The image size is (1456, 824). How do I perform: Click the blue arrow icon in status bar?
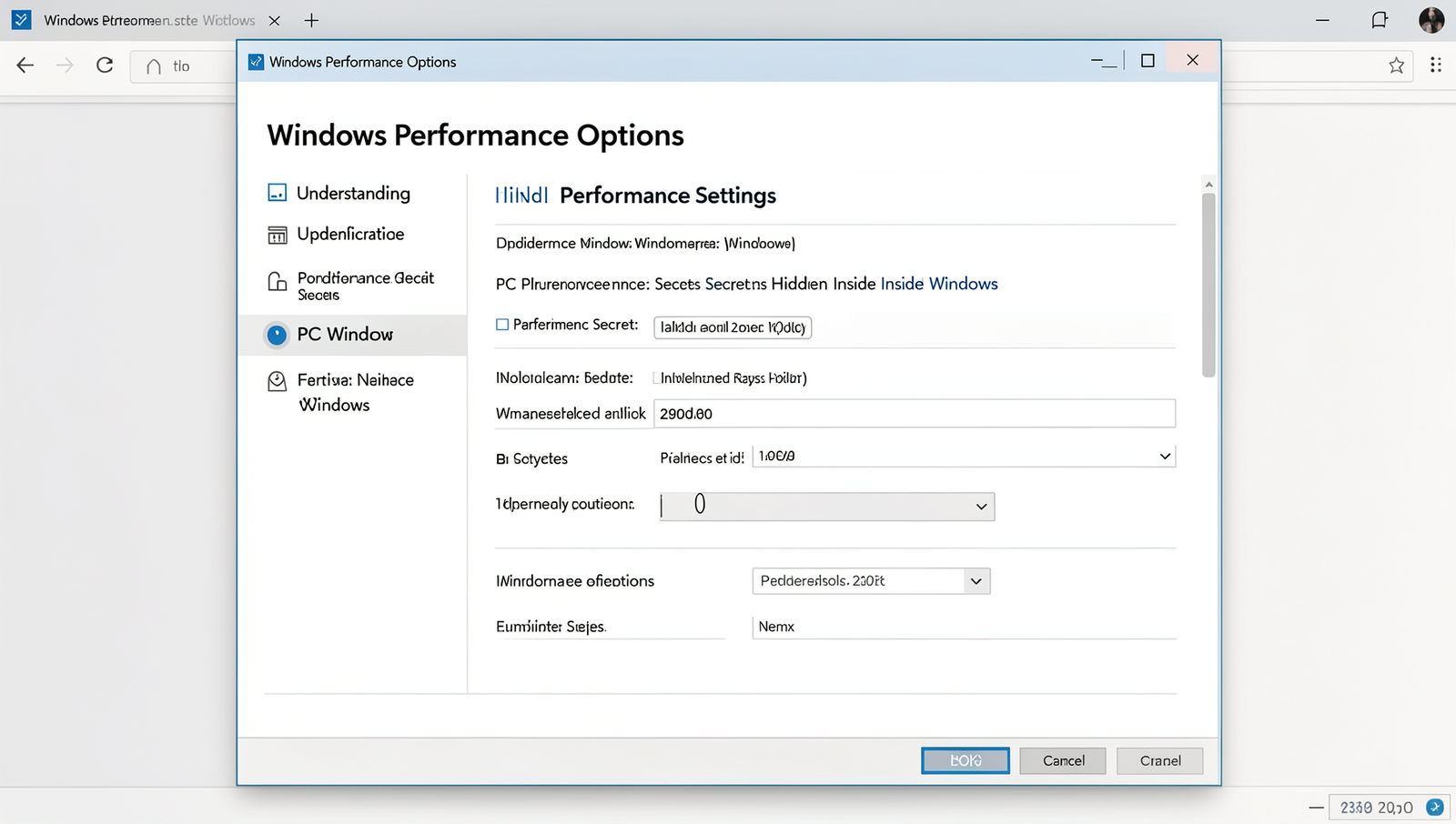point(1435,807)
